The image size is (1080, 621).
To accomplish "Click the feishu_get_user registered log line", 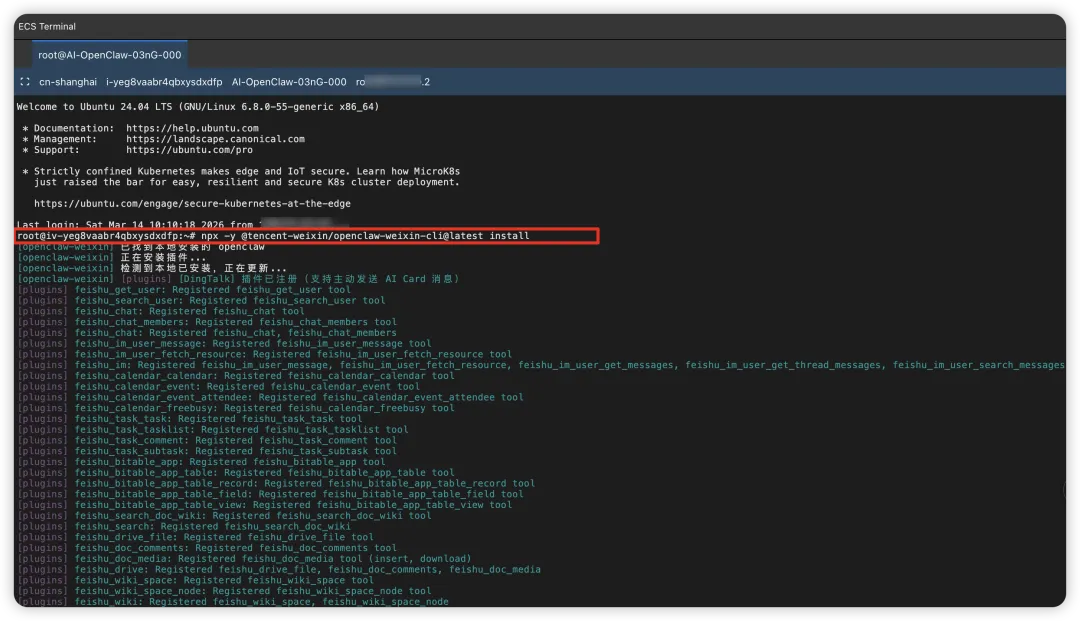I will click(x=184, y=290).
